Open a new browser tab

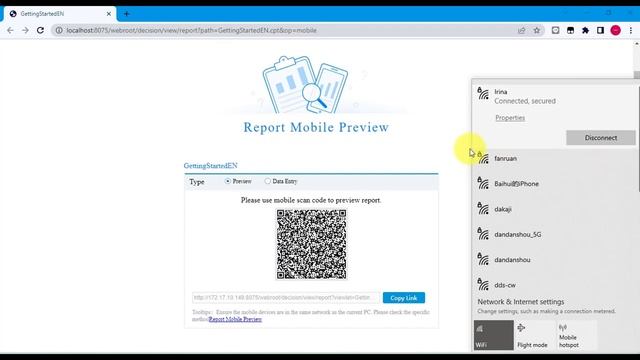point(127,14)
